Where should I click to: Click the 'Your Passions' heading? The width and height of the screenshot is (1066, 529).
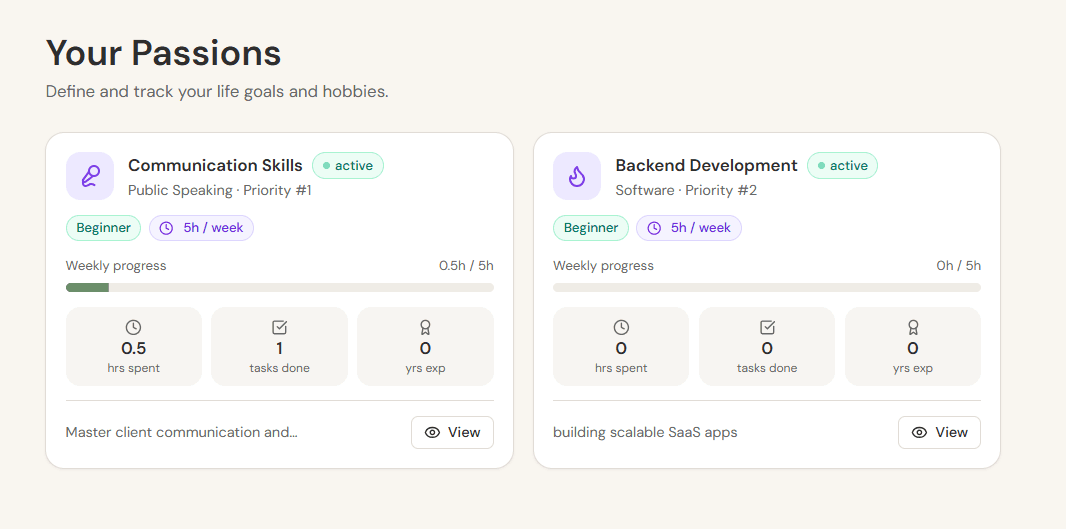(x=163, y=53)
